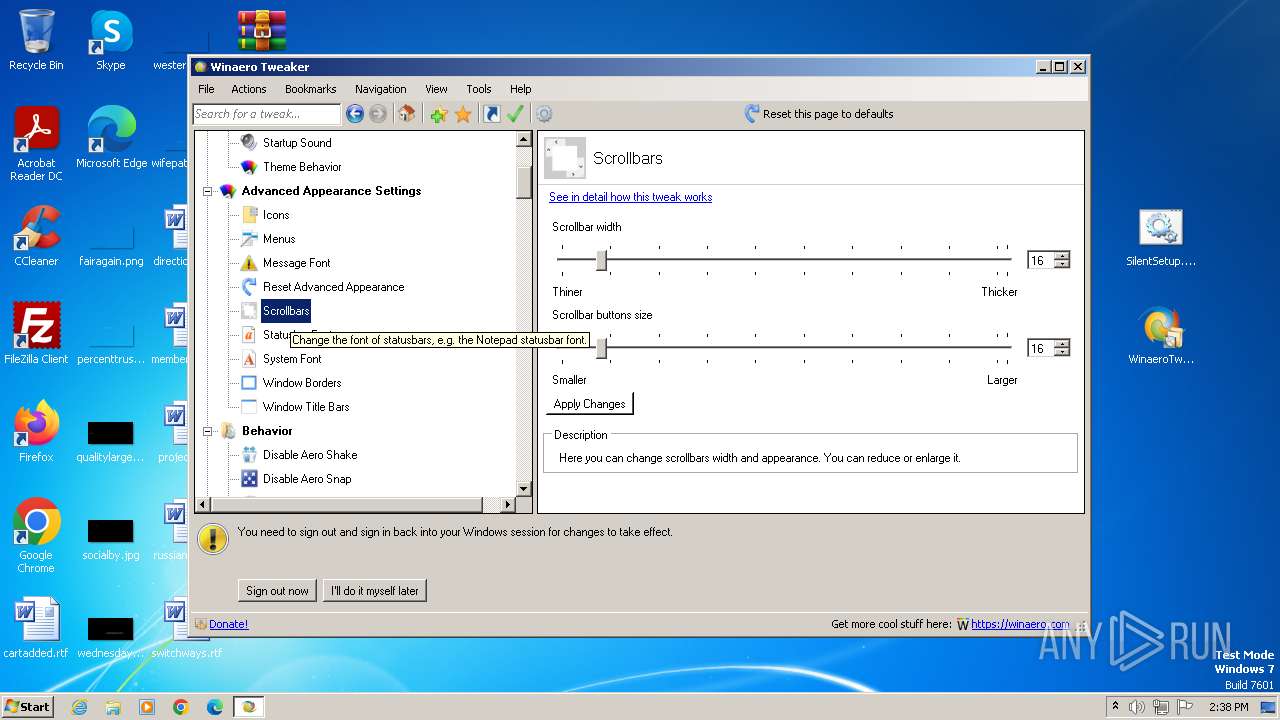
Task: Add this page to bookmarks icon
Action: [439, 114]
